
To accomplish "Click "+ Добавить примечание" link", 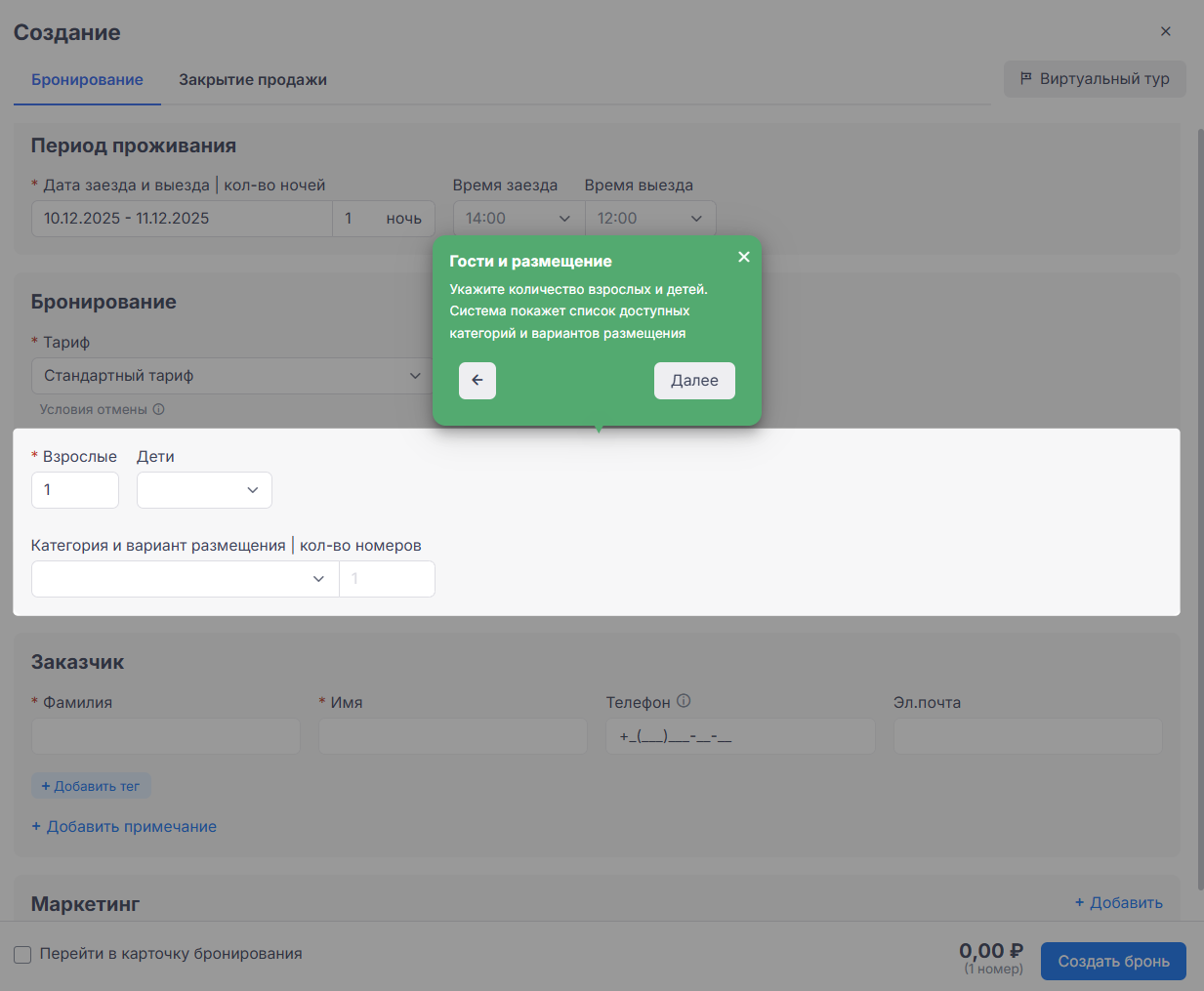I will tap(124, 827).
